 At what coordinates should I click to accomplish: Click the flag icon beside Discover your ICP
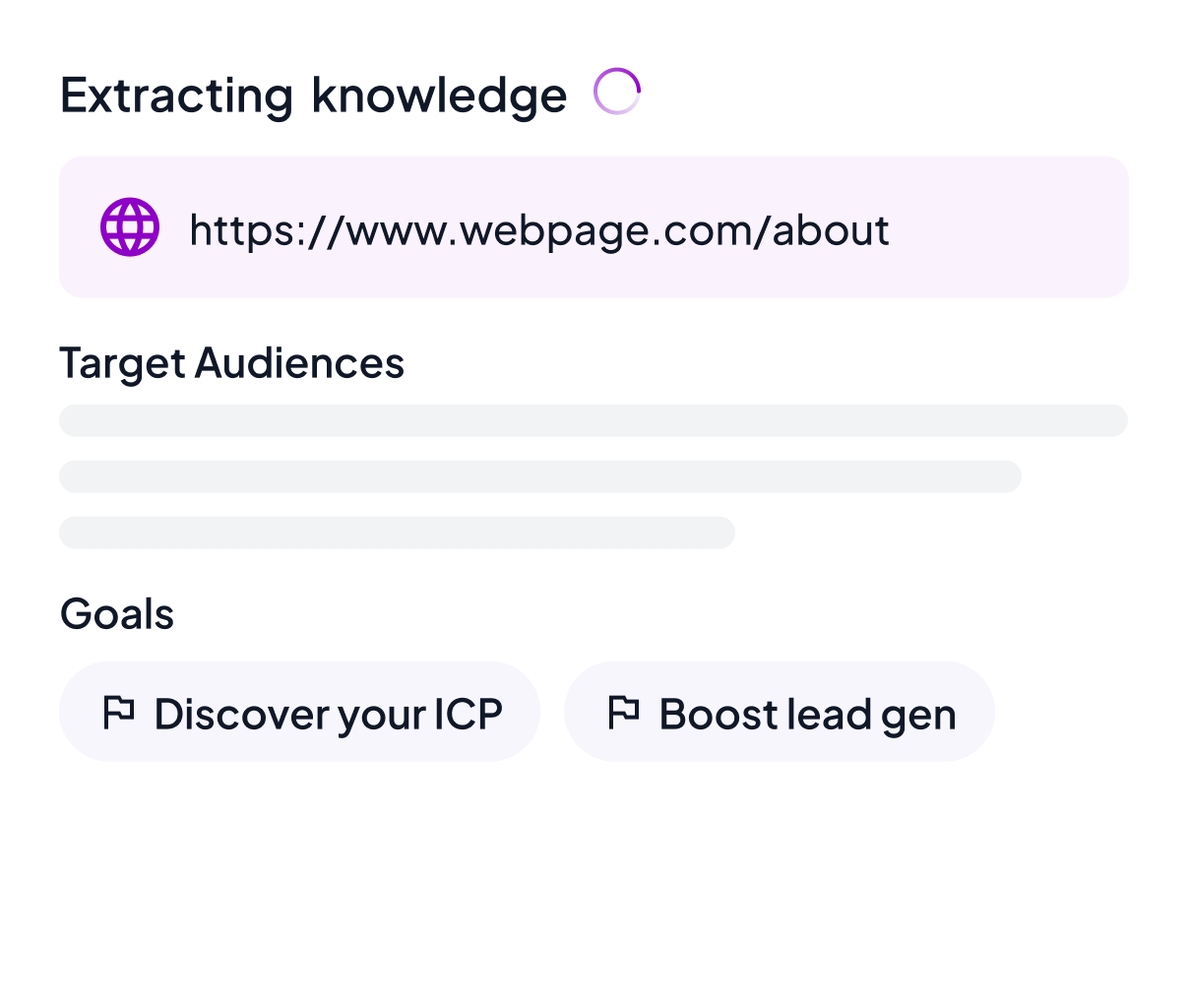(x=119, y=712)
